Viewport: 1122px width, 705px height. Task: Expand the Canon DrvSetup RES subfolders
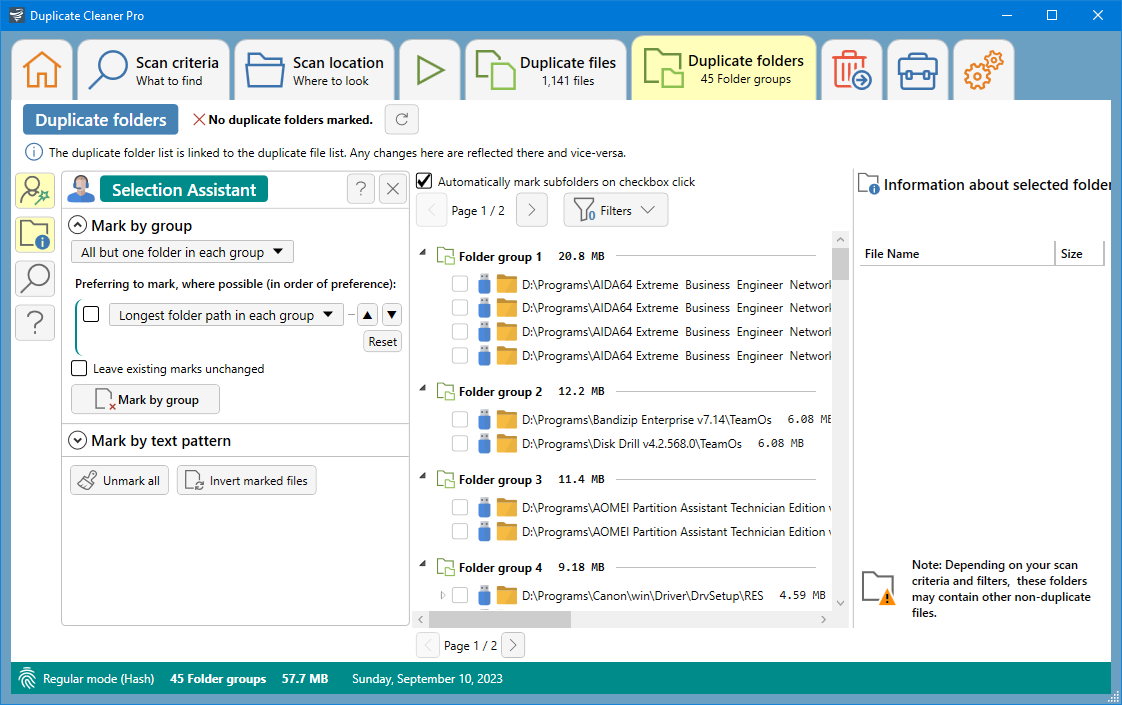[443, 595]
